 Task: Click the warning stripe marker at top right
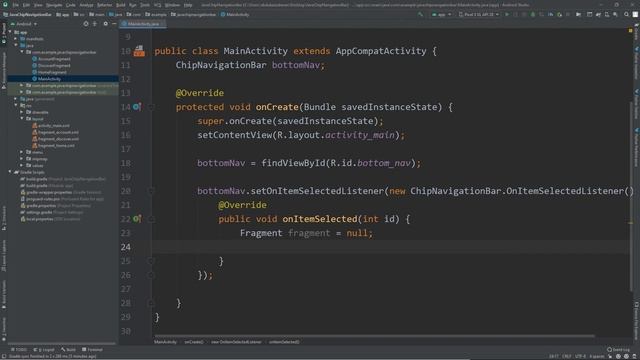pos(631,31)
